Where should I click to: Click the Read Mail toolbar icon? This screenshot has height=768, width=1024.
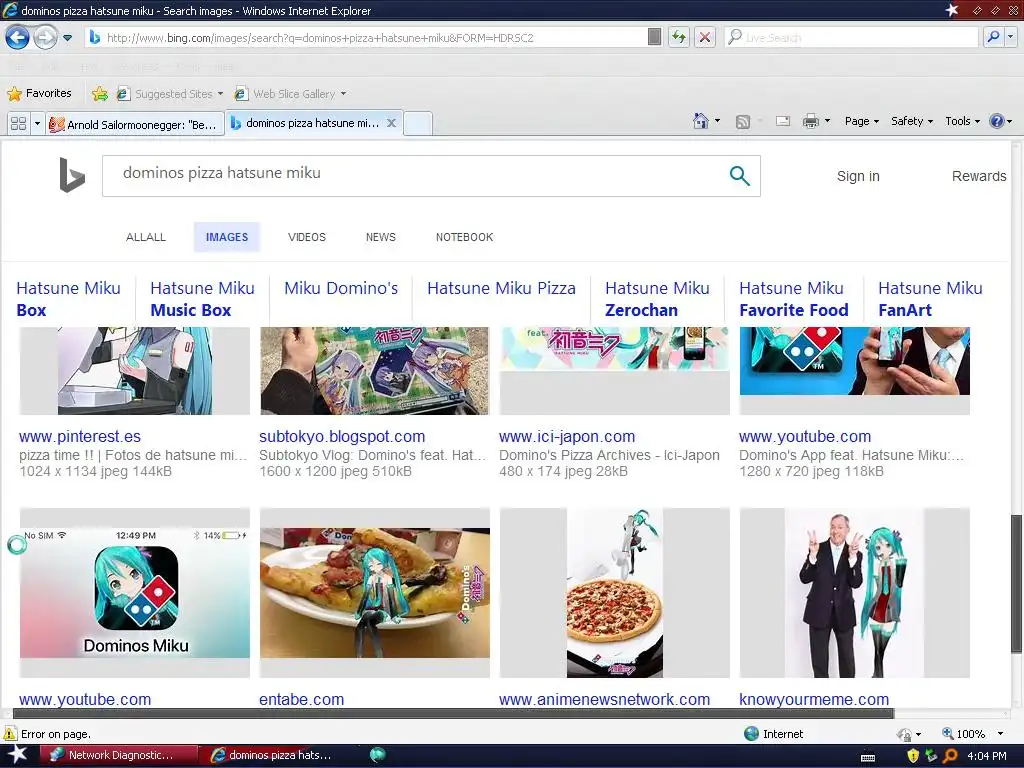tap(783, 121)
